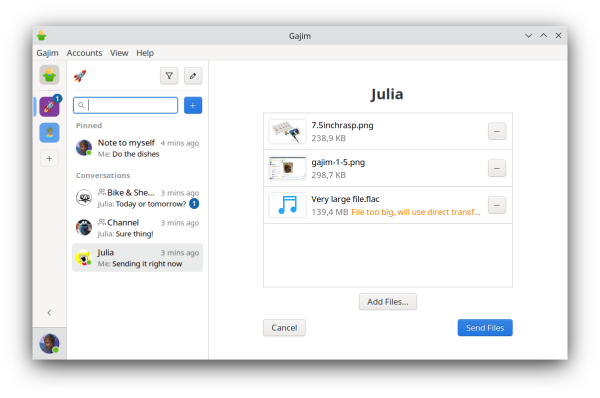
Task: Open the Accounts menu
Action: pos(84,53)
